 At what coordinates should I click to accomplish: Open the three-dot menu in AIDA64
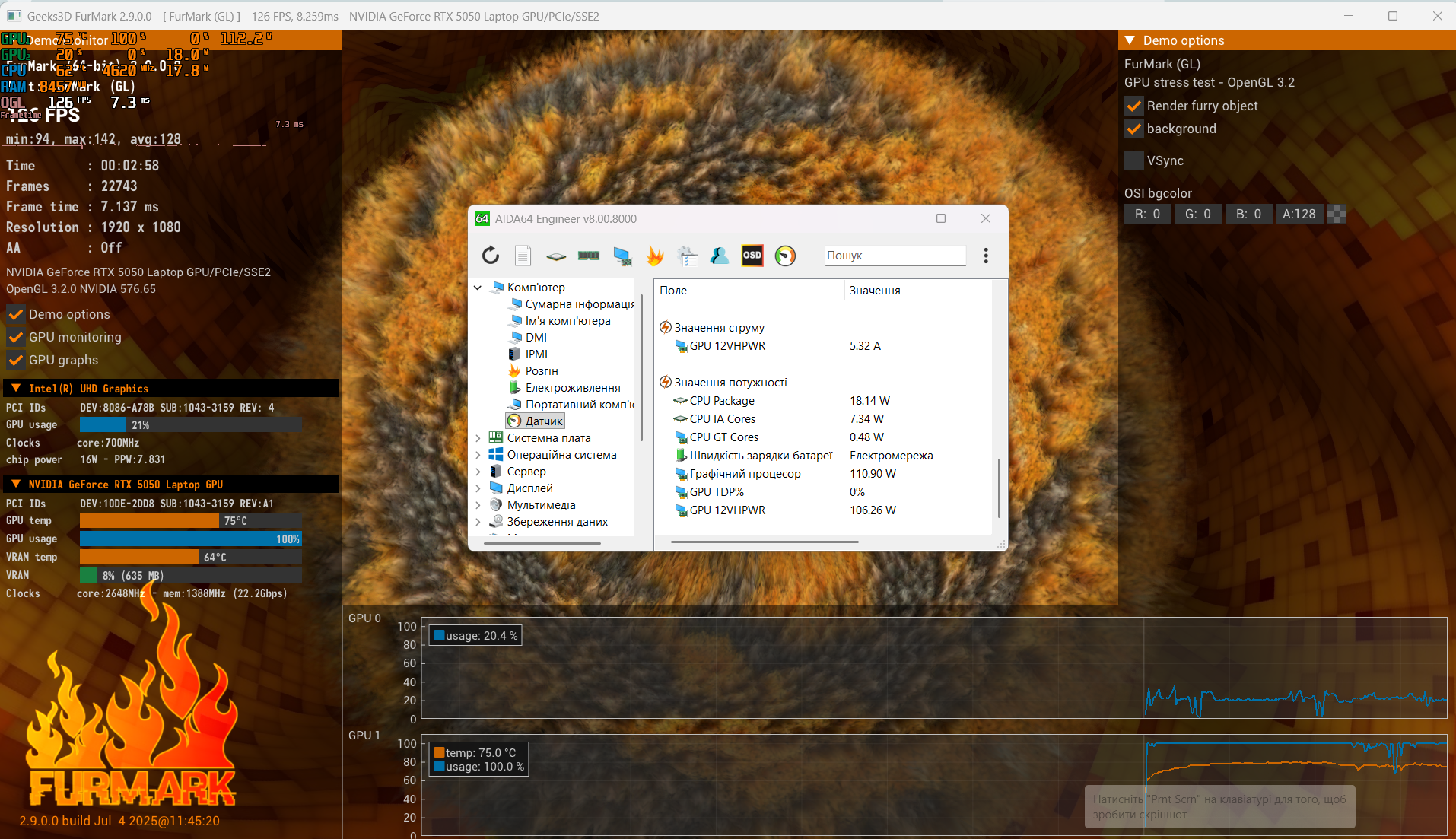986,256
